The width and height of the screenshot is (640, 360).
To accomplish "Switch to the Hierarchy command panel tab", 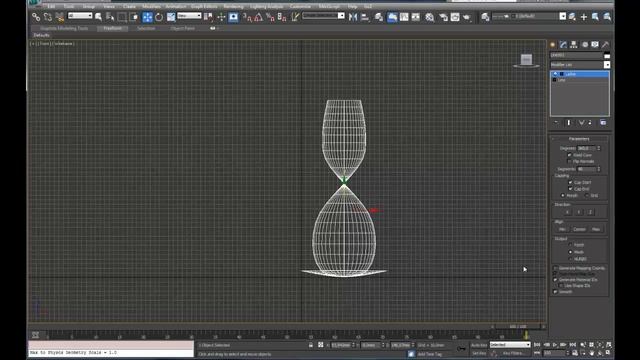I will 574,44.
